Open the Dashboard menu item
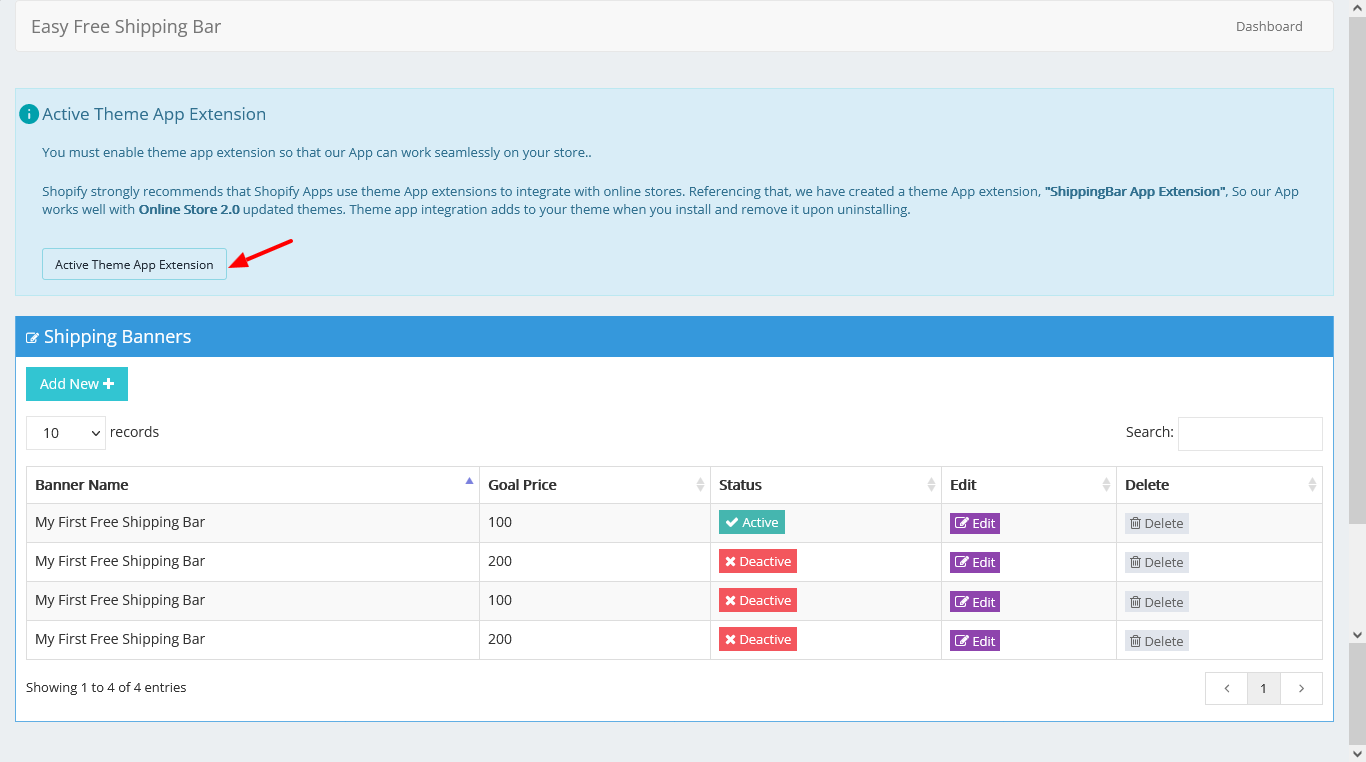This screenshot has width=1366, height=762. click(1269, 27)
